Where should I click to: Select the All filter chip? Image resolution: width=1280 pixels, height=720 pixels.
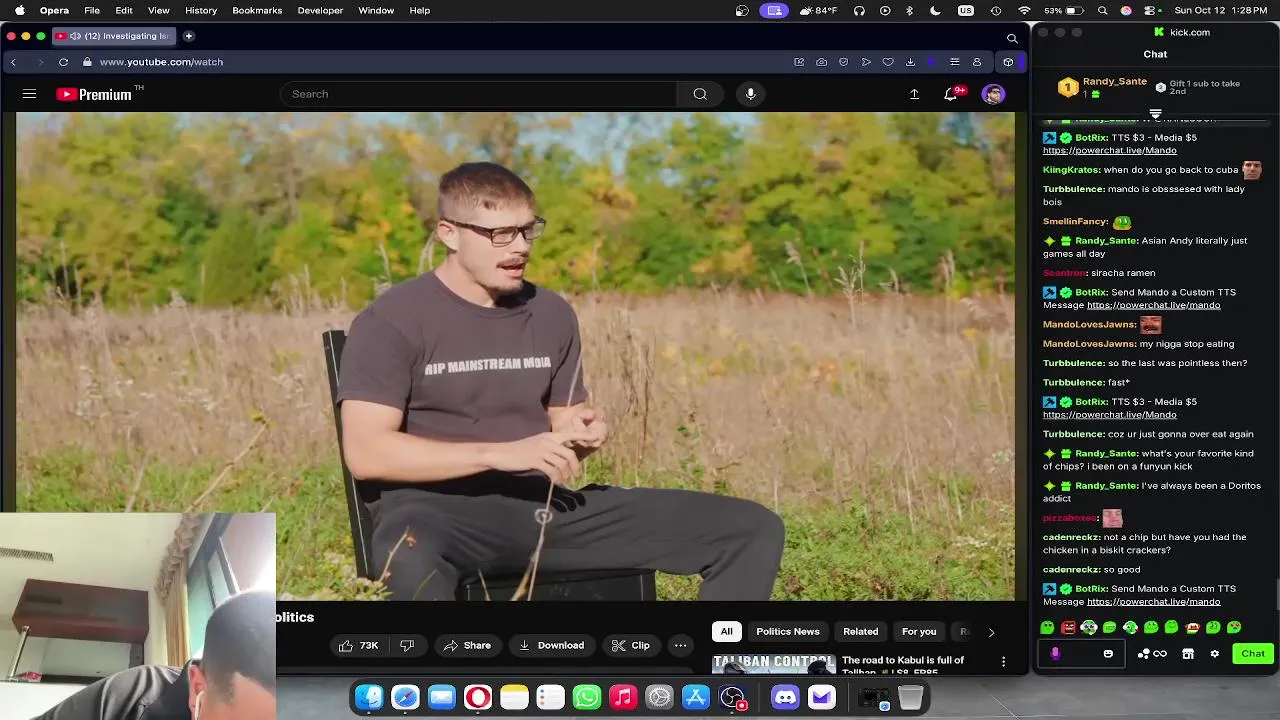coord(727,632)
